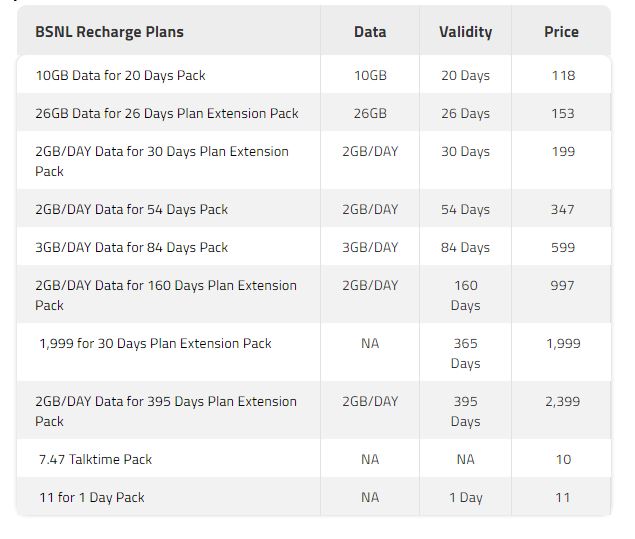Screen dimensions: 635x539
Task: Select 1,999 for 30 Days Plan Extension
Action: (155, 343)
